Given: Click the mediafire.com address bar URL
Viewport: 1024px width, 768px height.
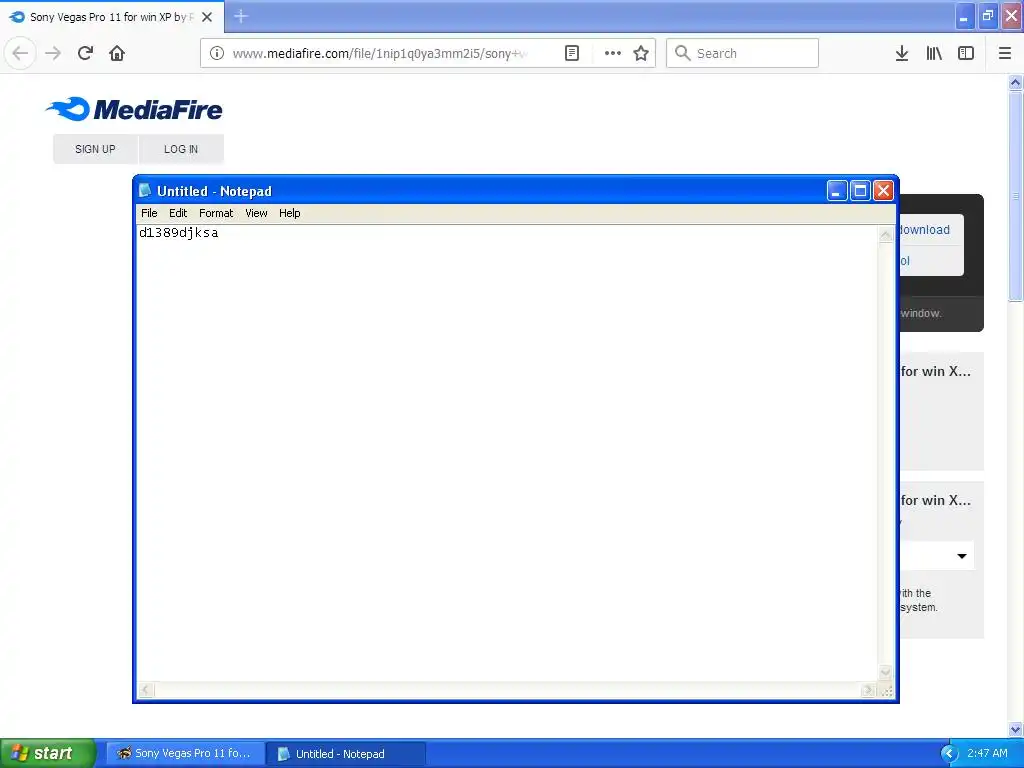Looking at the screenshot, I should coord(380,54).
